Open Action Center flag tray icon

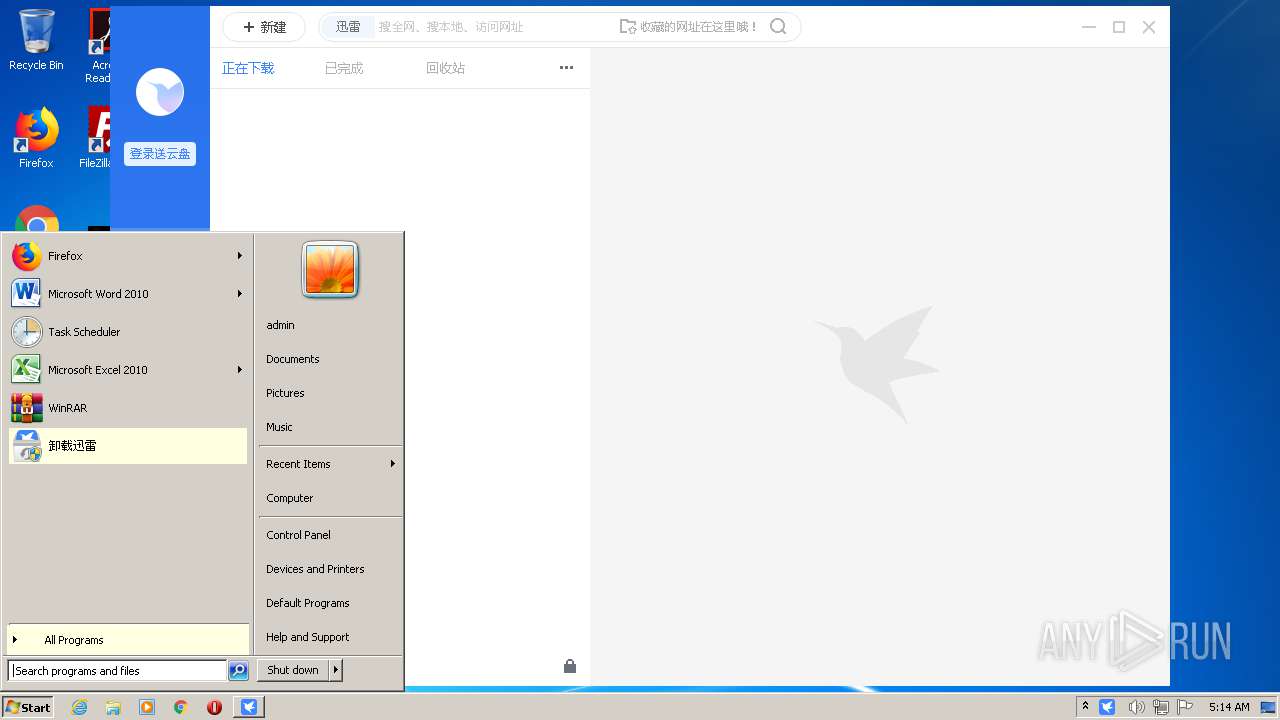[1185, 707]
